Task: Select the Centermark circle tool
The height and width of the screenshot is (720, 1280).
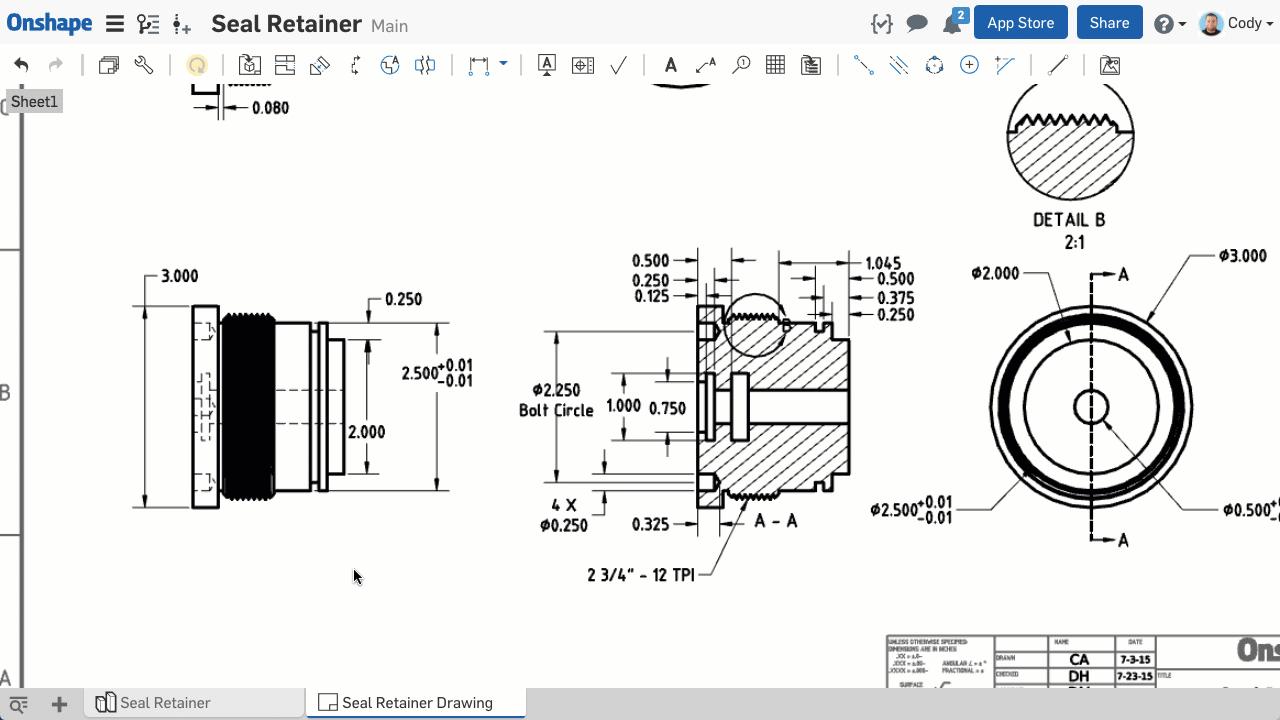Action: 969,65
